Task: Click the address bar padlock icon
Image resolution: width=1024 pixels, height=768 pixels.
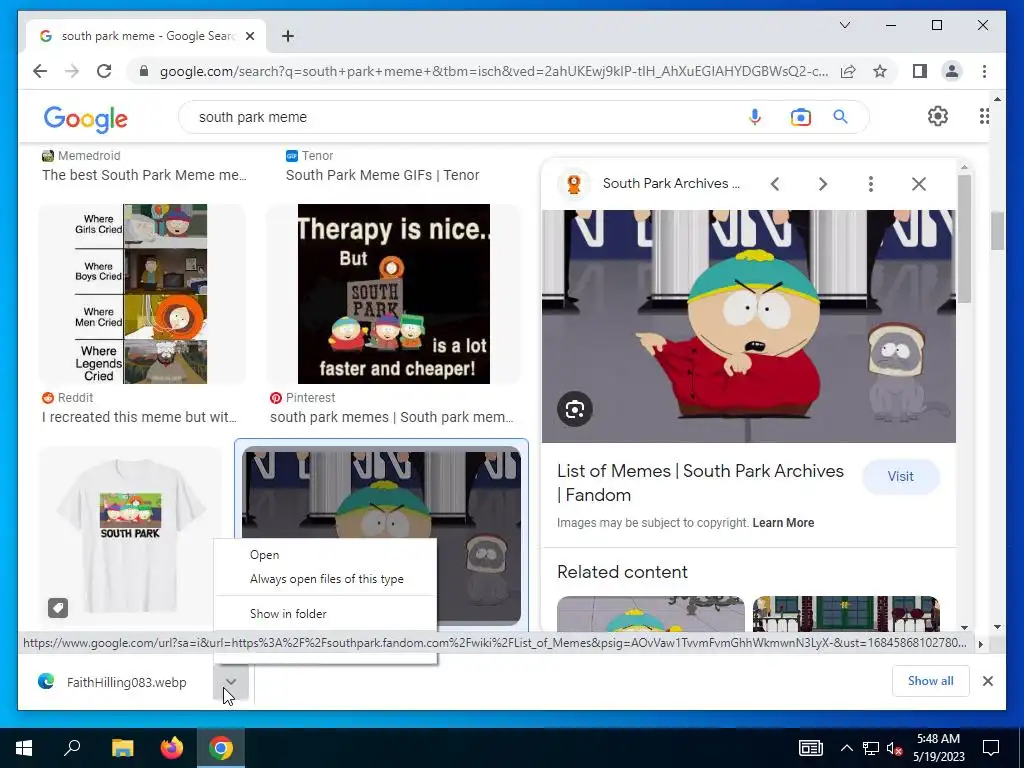Action: point(144,71)
